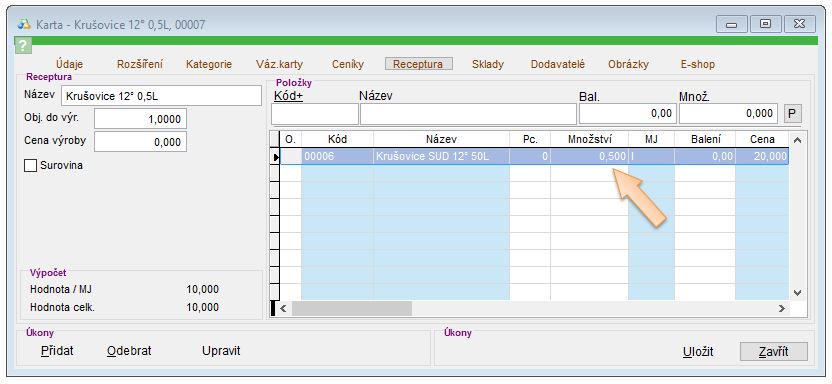Viewport: 832px width, 384px height.
Task: Click the Název recipe name field
Action: pyautogui.click(x=161, y=96)
